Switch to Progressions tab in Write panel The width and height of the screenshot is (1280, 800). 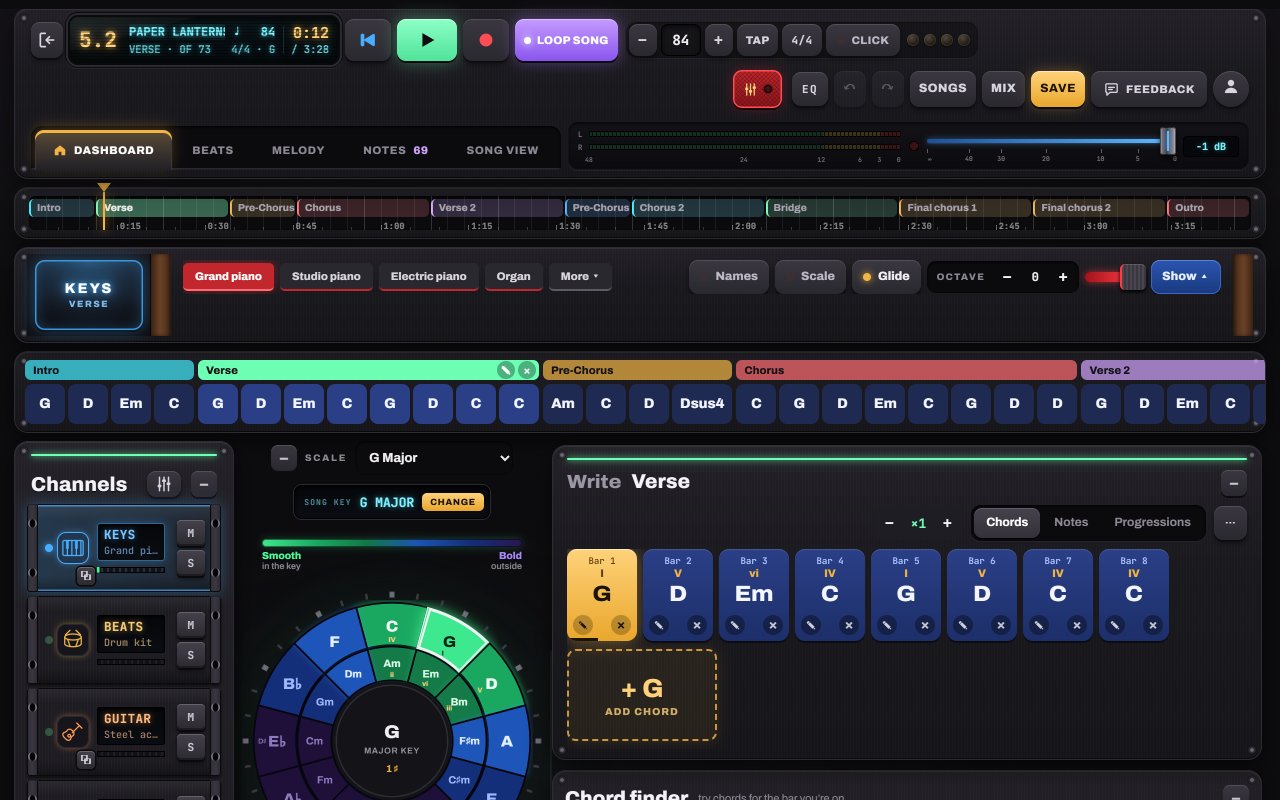[x=1152, y=522]
